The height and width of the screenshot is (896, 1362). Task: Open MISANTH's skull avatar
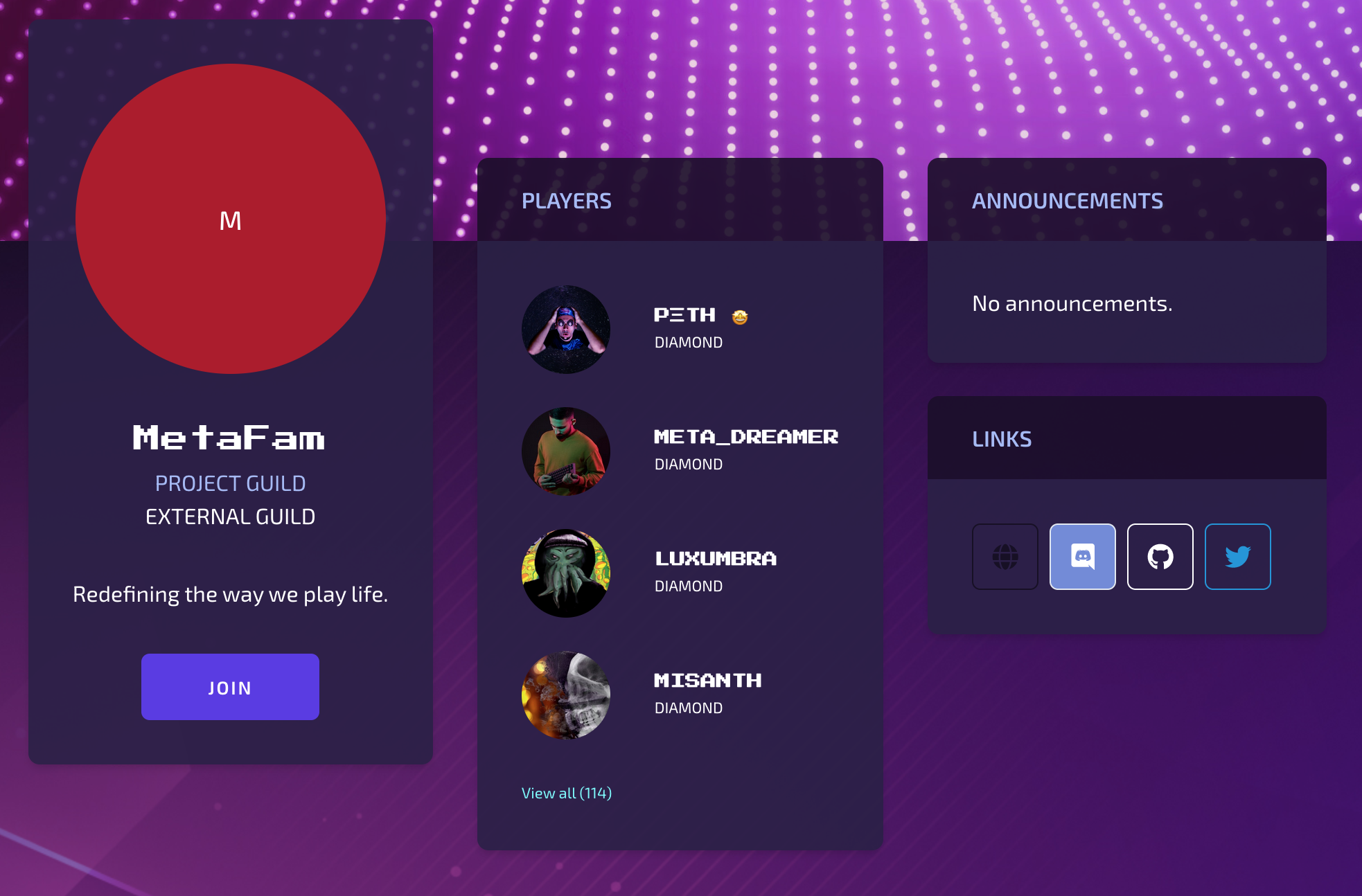(x=566, y=695)
